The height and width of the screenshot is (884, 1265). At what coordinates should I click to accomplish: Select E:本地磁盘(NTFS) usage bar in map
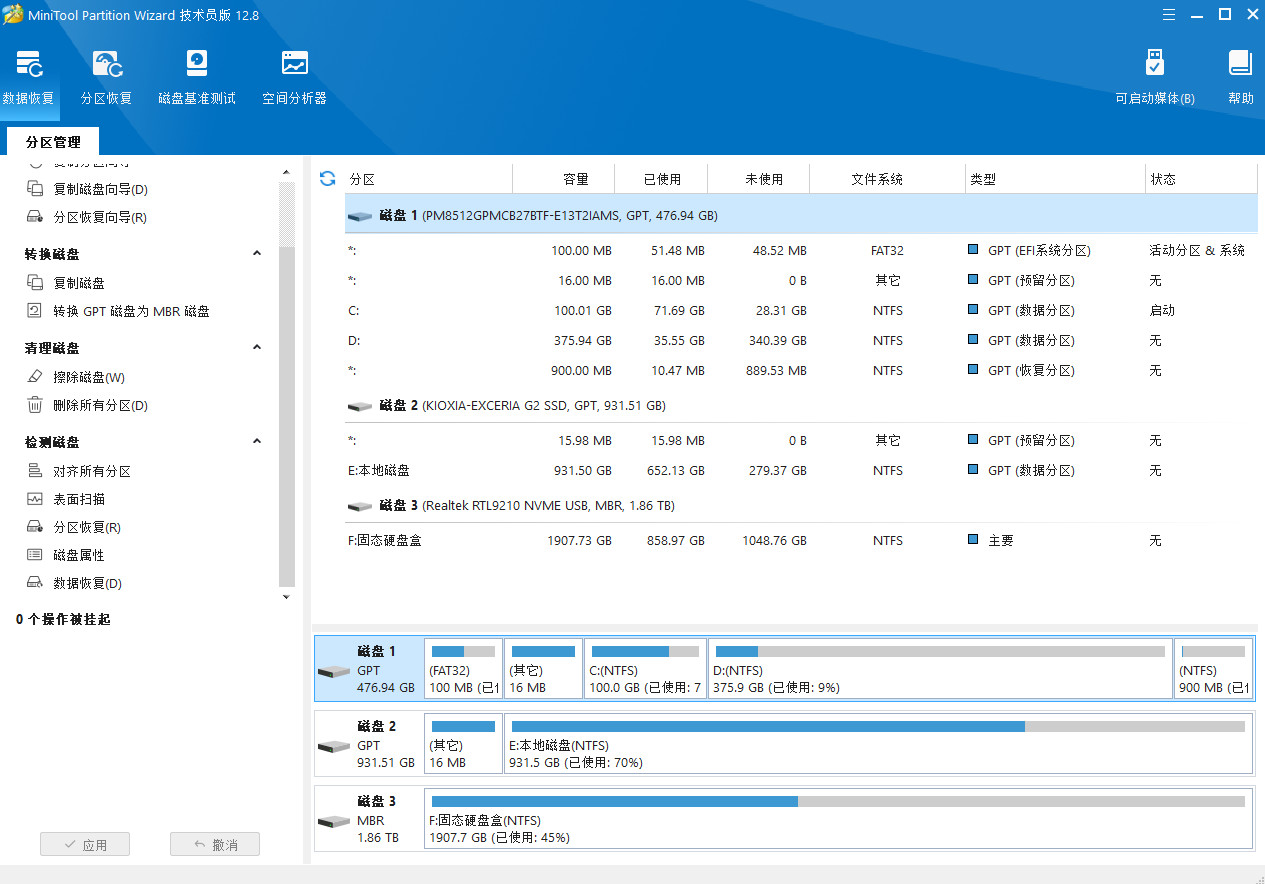[878, 726]
